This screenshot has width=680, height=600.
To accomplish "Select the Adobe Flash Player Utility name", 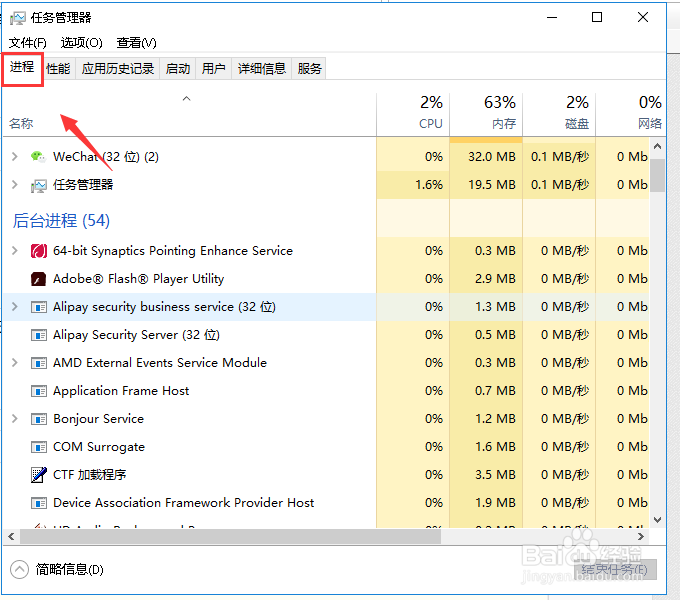I will 138,279.
